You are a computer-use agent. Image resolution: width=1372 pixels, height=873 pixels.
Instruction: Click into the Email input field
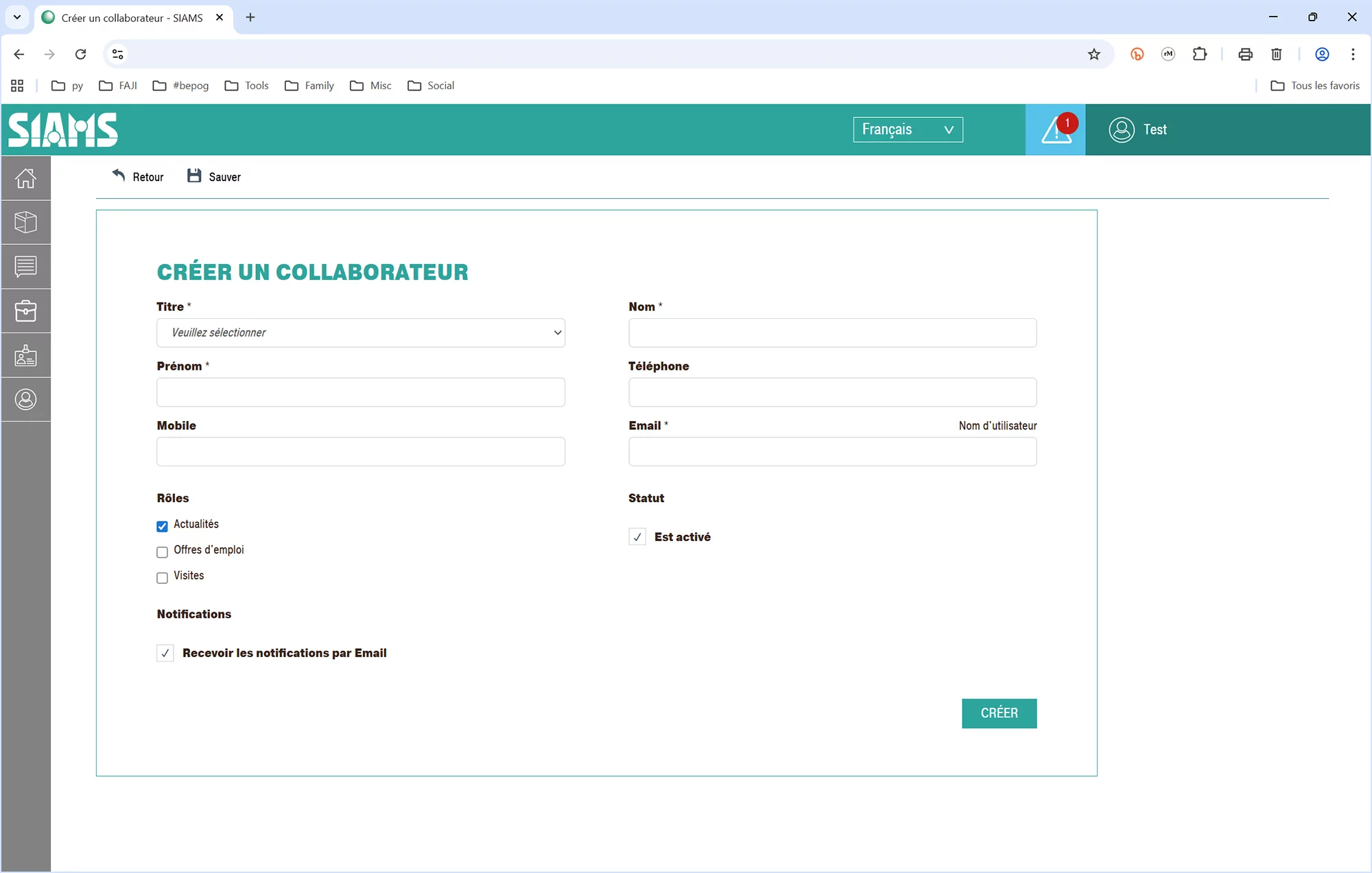[x=832, y=452]
